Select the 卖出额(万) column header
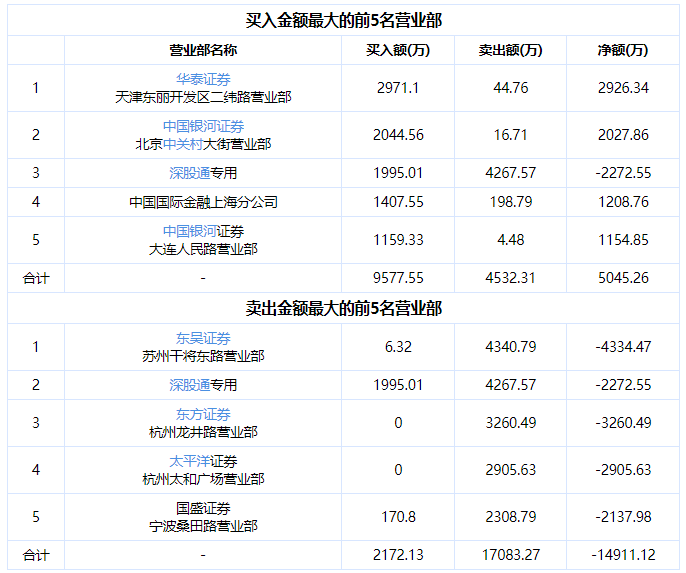The width and height of the screenshot is (686, 573). [510, 50]
